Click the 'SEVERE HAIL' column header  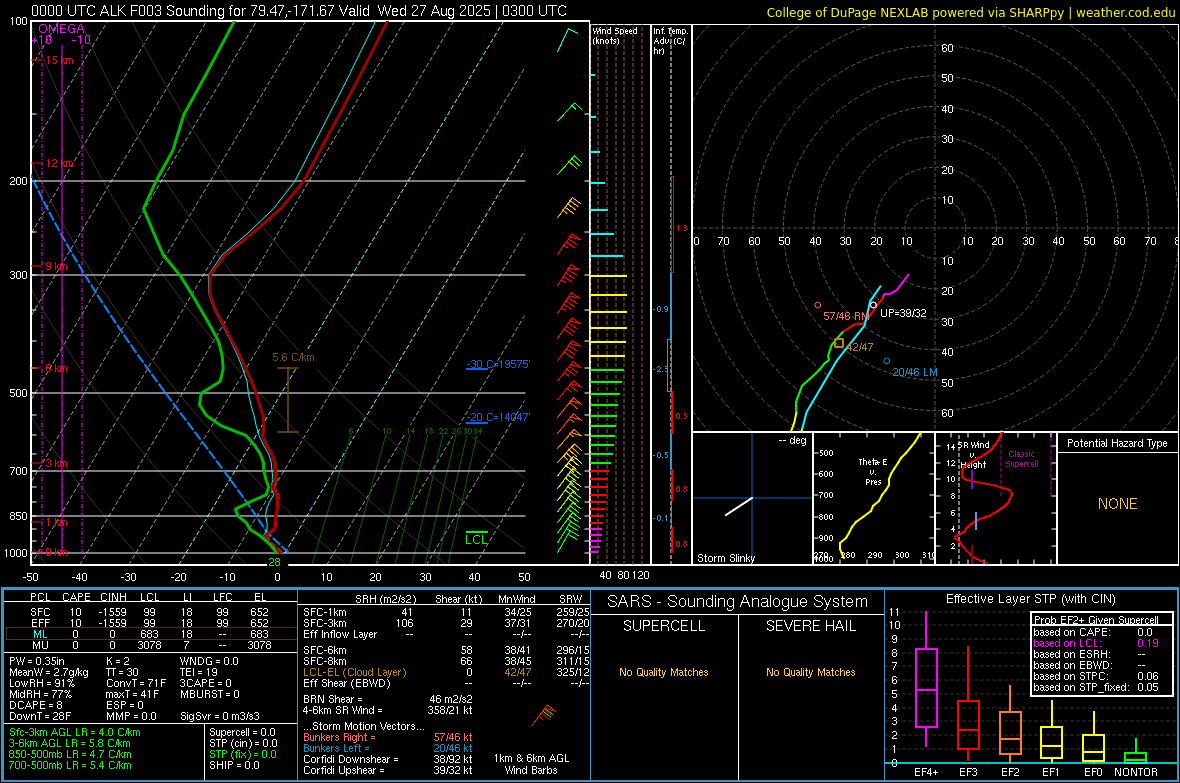coord(810,626)
